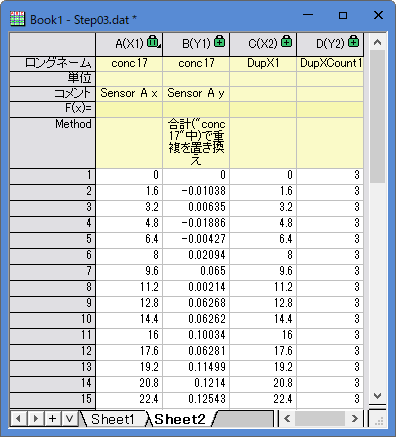Screen dimensions: 396x437
Task: Click the horizontal scrollbar left arrow
Action: click(x=287, y=418)
